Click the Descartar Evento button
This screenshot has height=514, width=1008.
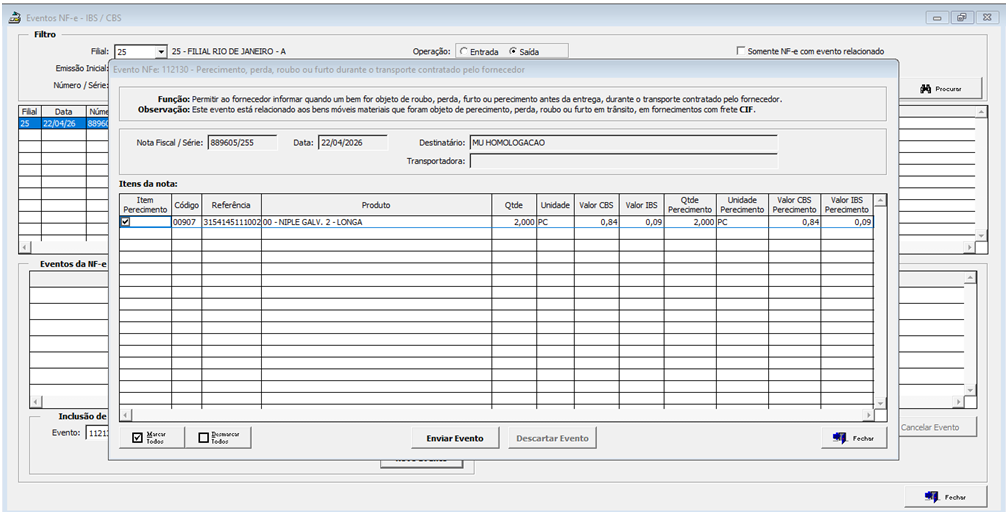[x=551, y=438]
